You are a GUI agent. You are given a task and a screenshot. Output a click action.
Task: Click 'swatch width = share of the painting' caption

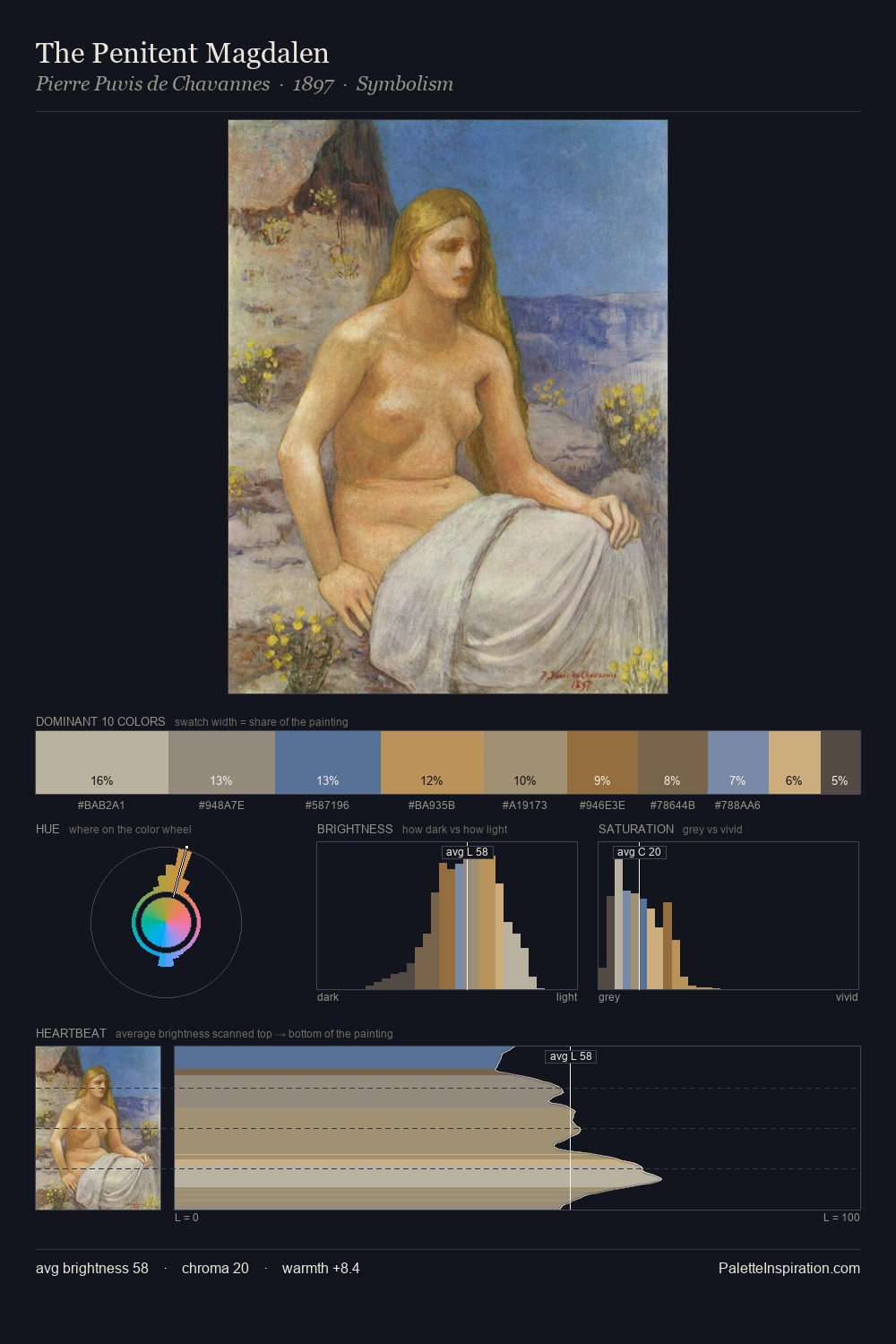point(262,722)
